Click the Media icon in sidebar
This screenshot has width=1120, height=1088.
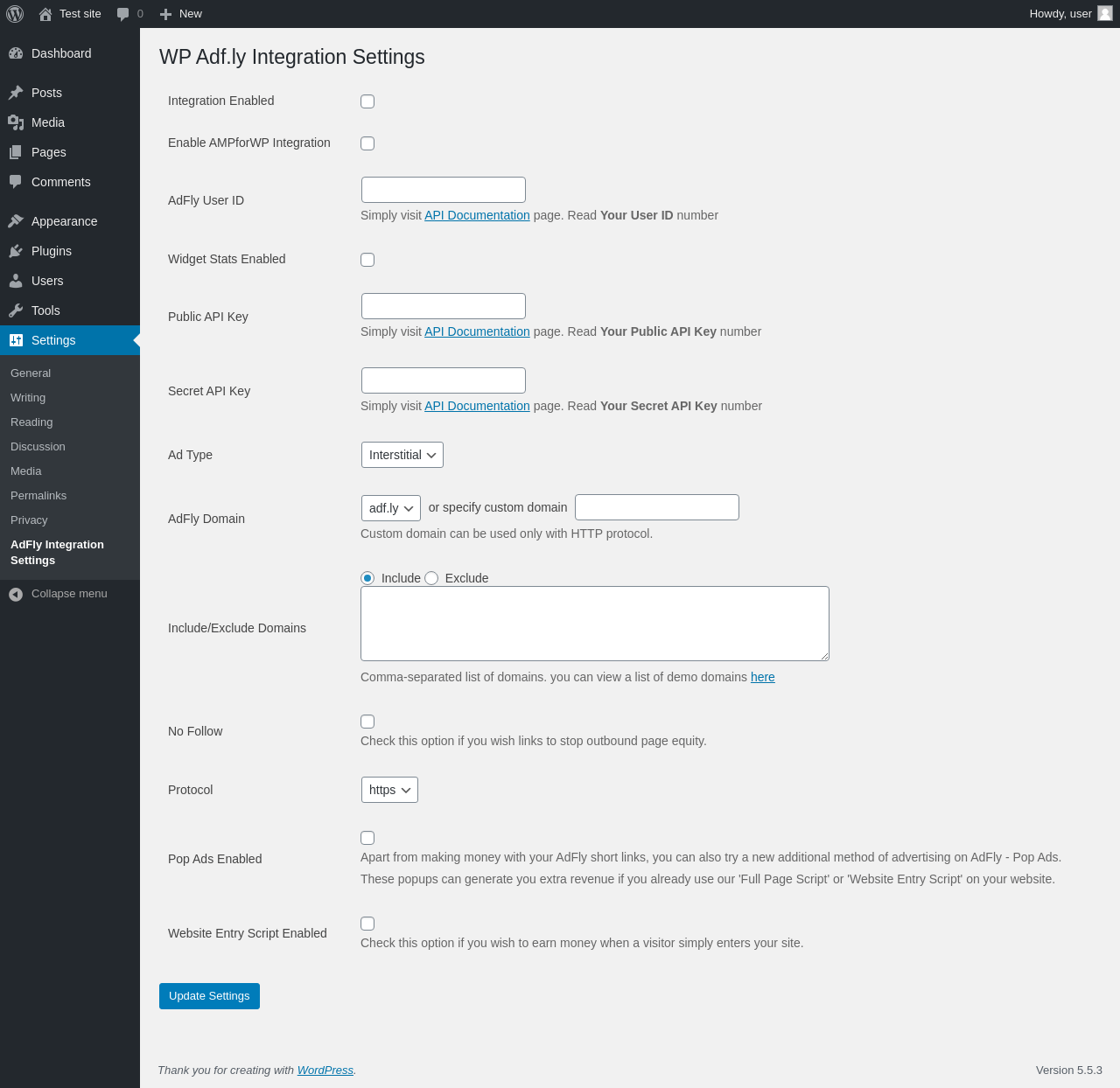click(16, 122)
